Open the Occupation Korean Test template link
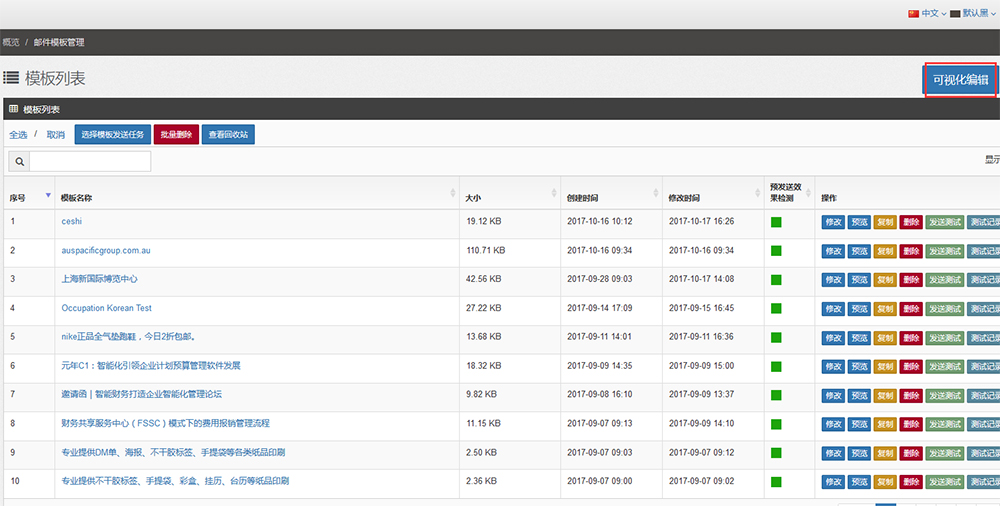This screenshot has height=506, width=1000. click(x=106, y=308)
